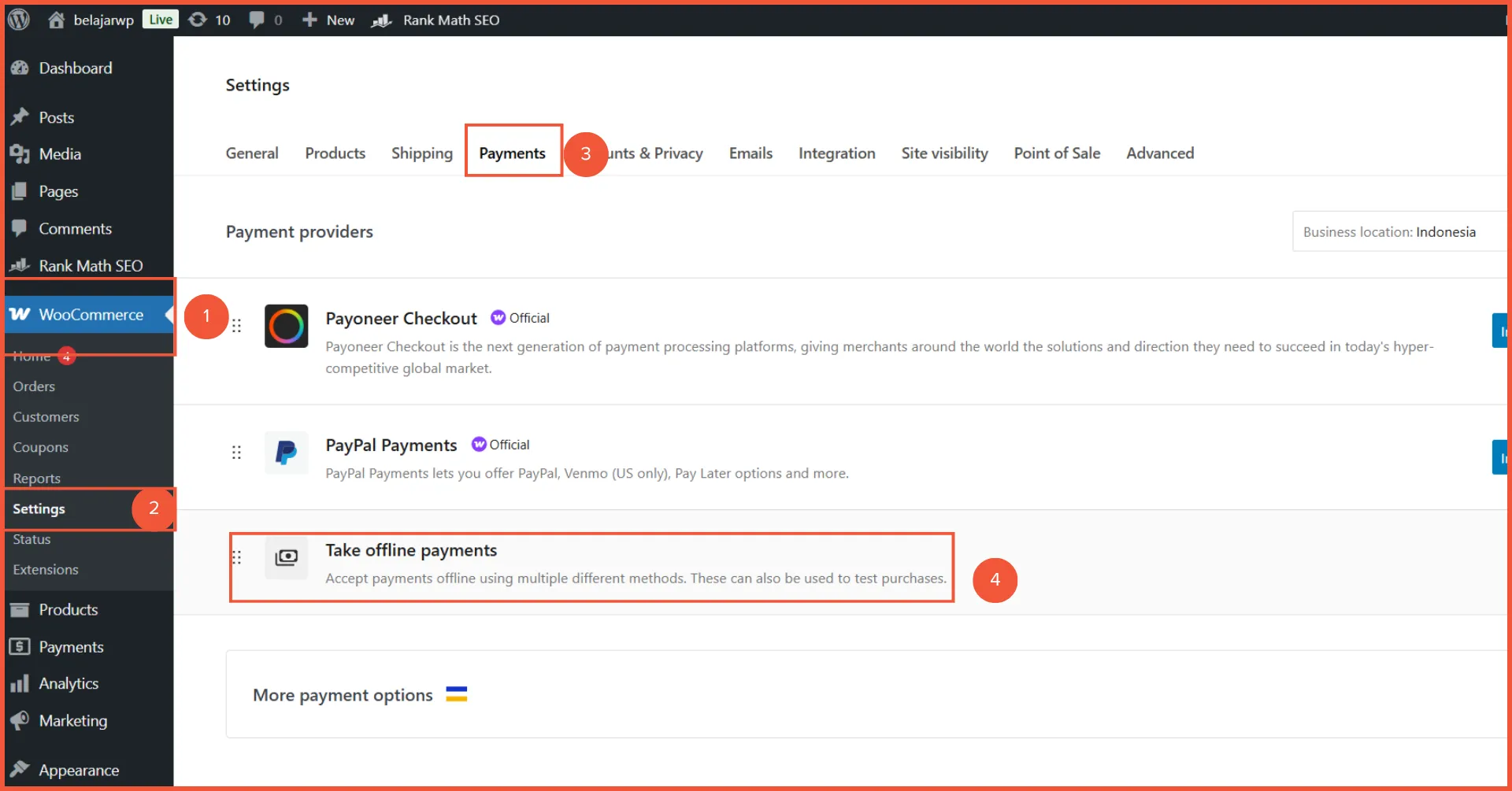
Task: Select the Media library icon in the sidebar
Action: (x=21, y=154)
